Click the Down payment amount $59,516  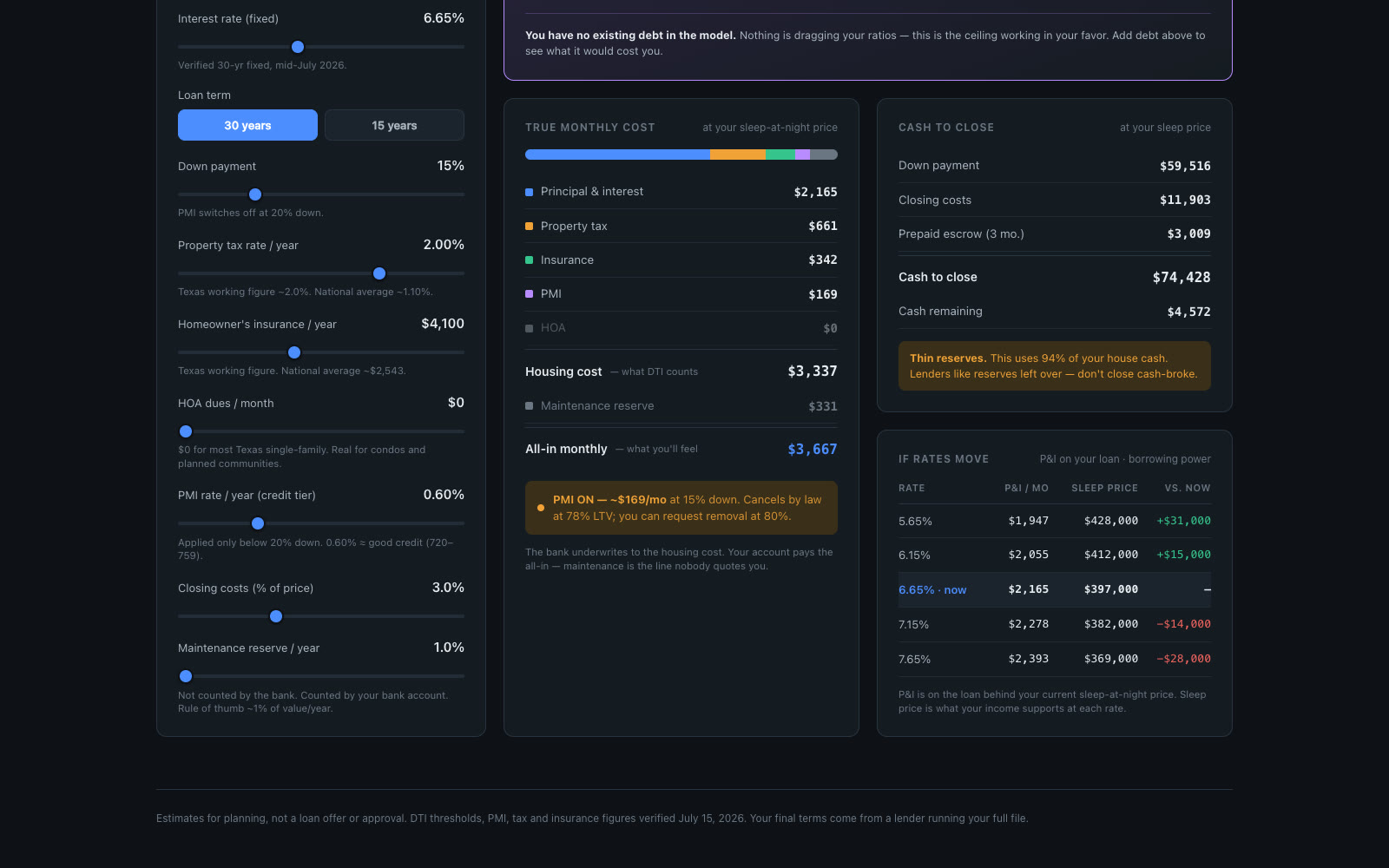click(1185, 166)
